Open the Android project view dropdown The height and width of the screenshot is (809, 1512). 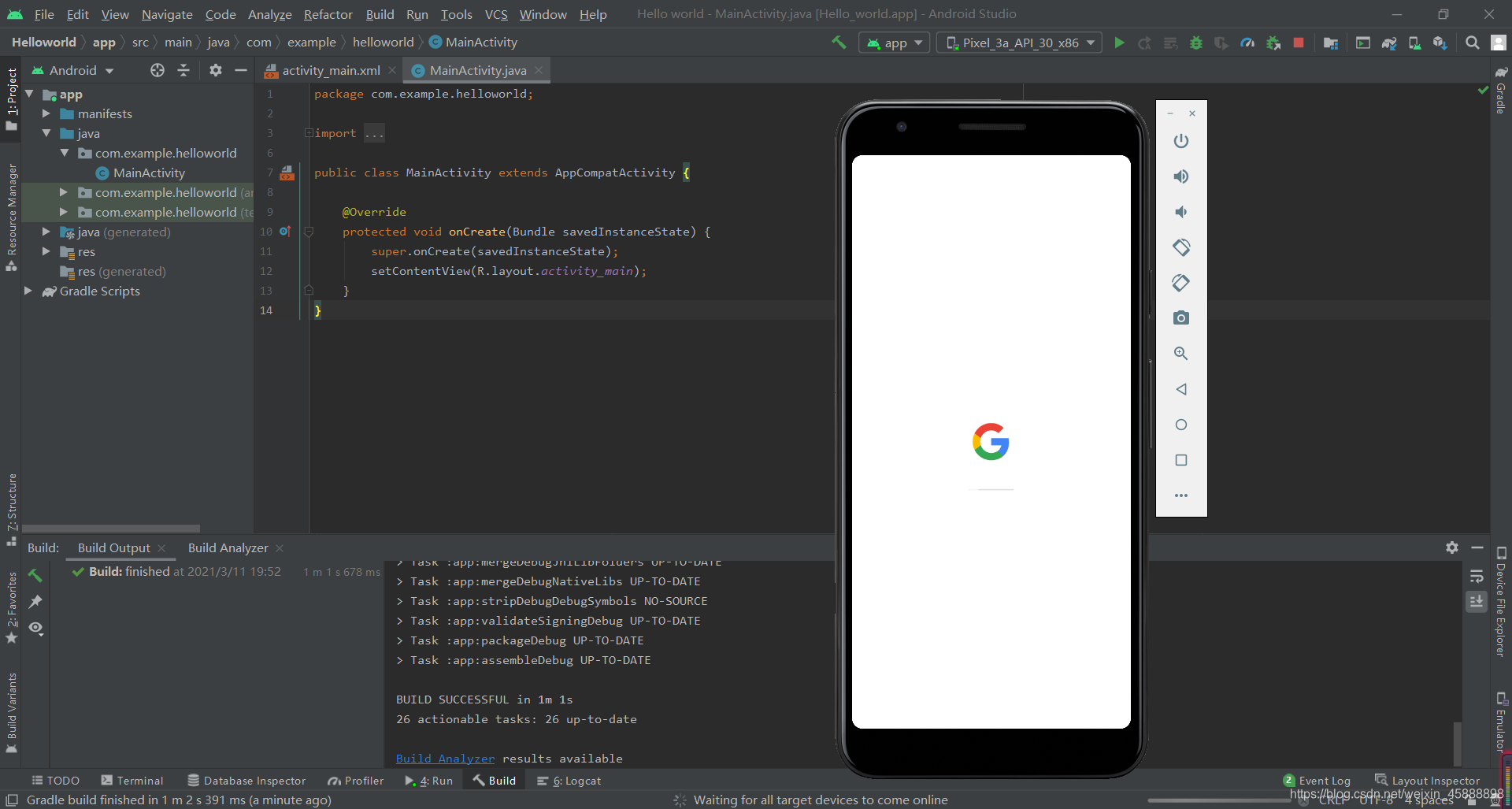click(x=72, y=70)
